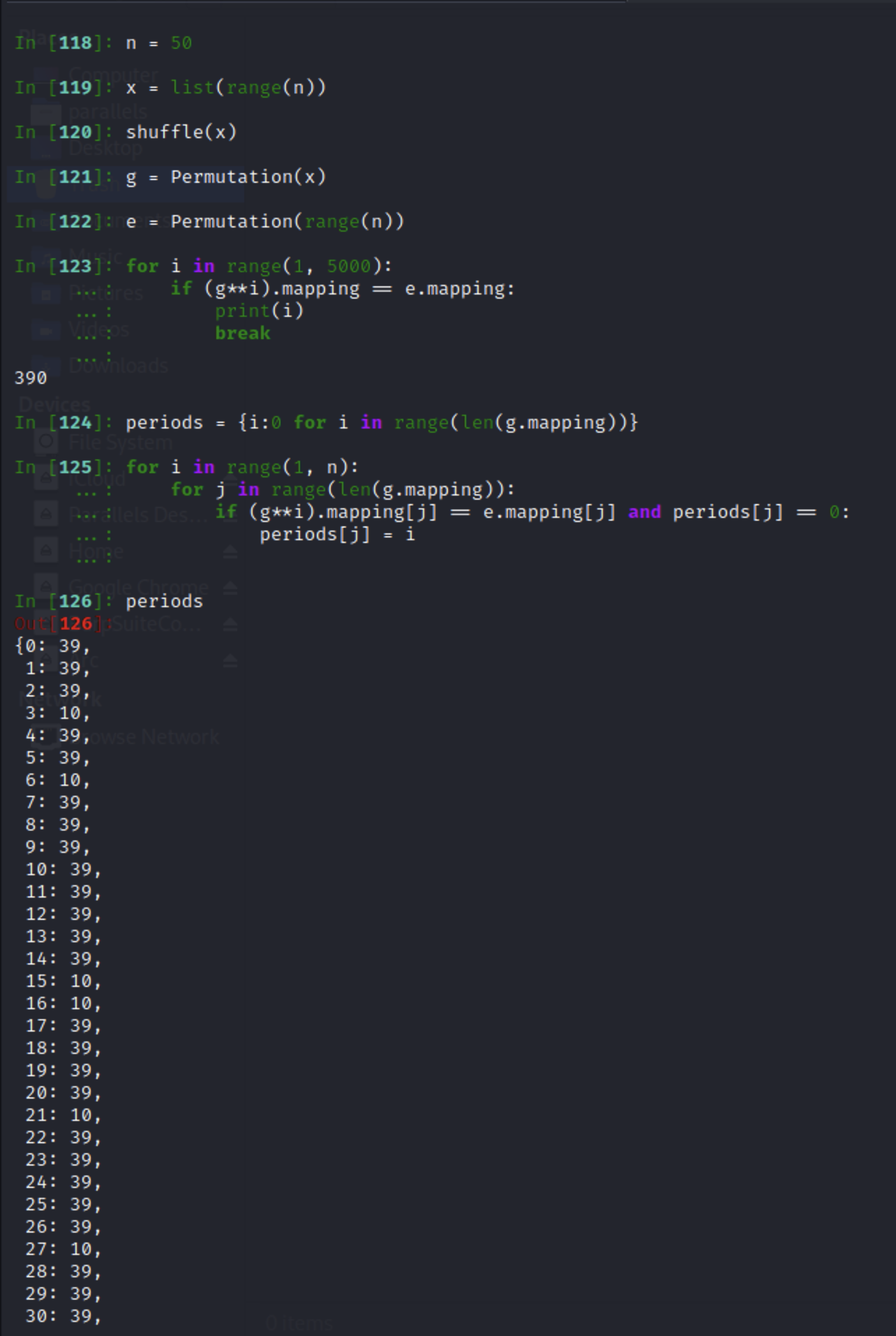Click the output row '24: 39,'
Viewport: 896px width, 1336px height.
click(64, 1182)
